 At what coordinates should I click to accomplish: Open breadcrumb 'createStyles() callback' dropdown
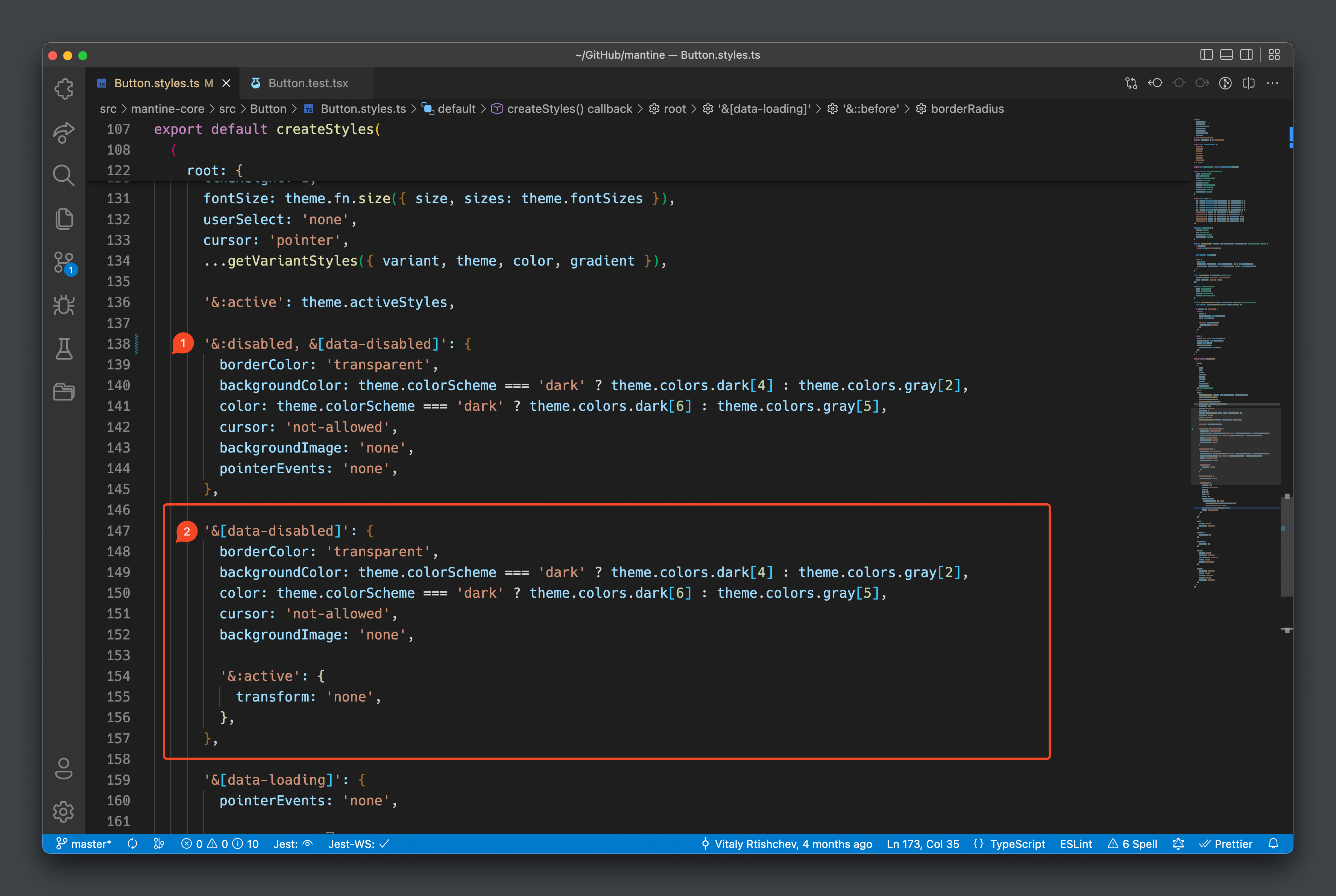tap(562, 109)
